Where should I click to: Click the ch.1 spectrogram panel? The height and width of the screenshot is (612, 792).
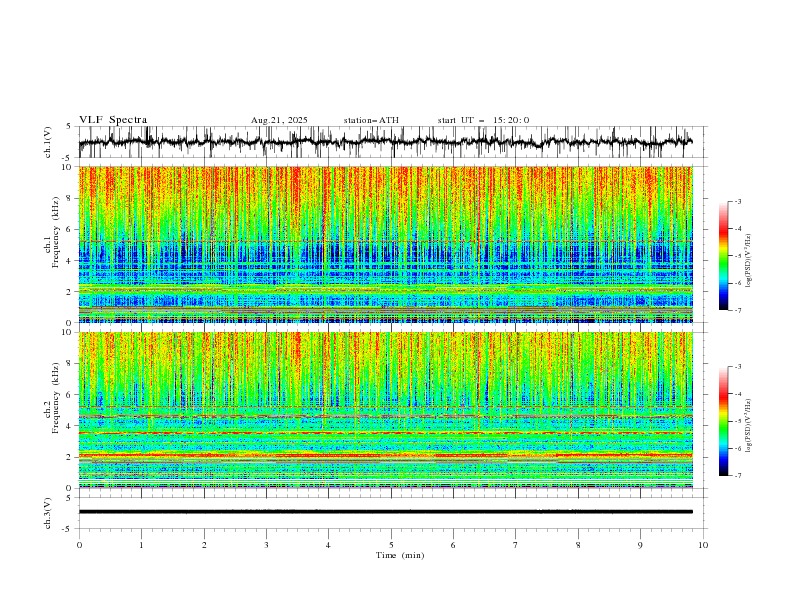(x=385, y=244)
